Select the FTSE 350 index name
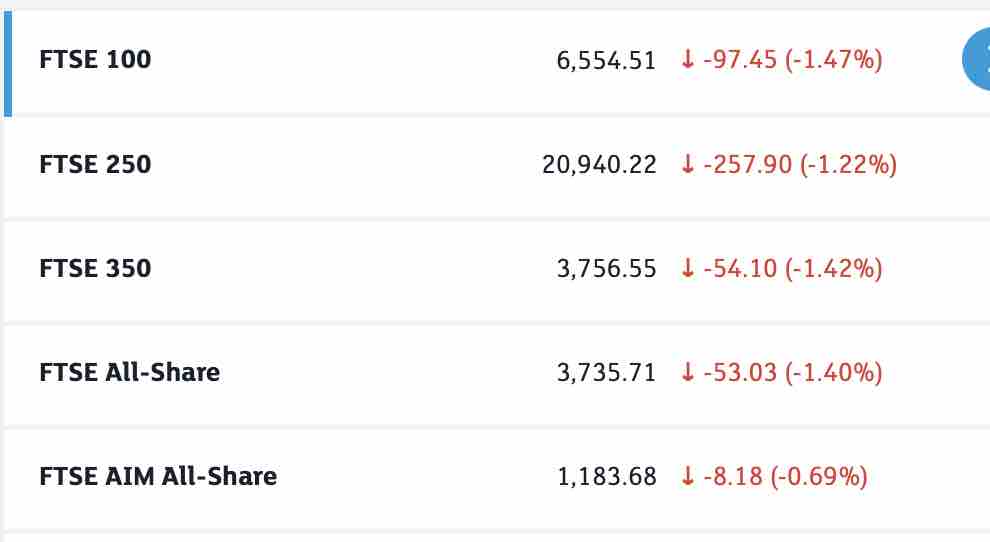The image size is (990, 542). click(x=95, y=268)
